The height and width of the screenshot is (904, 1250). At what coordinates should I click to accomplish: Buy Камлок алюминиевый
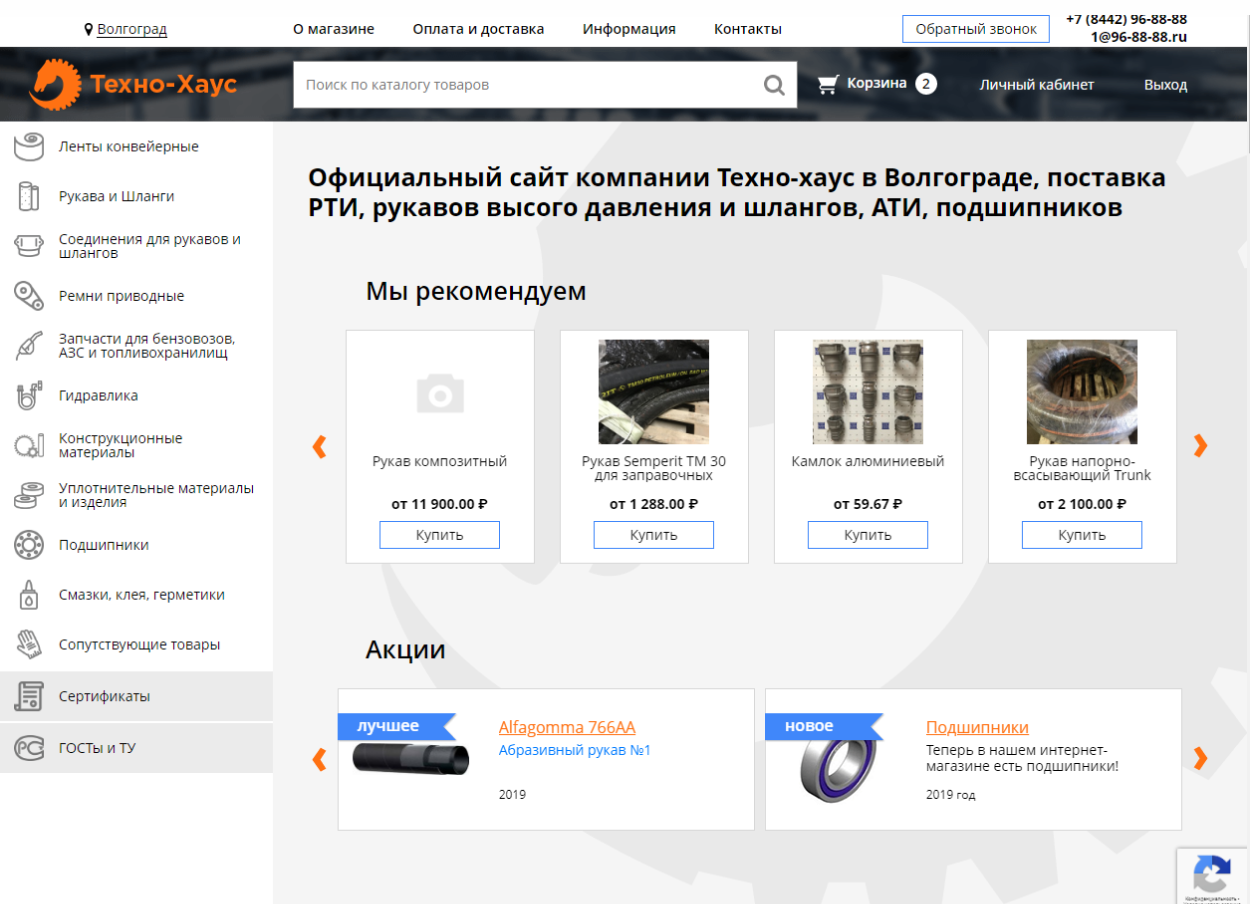[868, 535]
